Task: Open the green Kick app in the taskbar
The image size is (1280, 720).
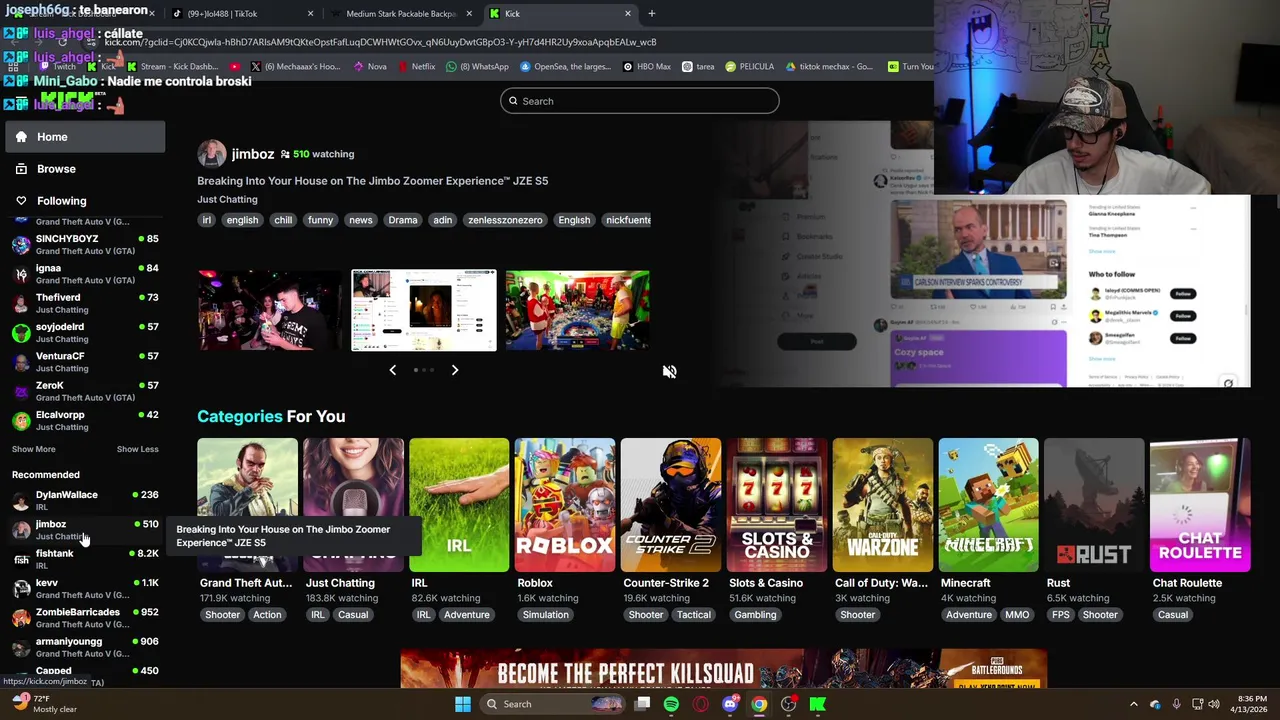Action: [x=817, y=704]
